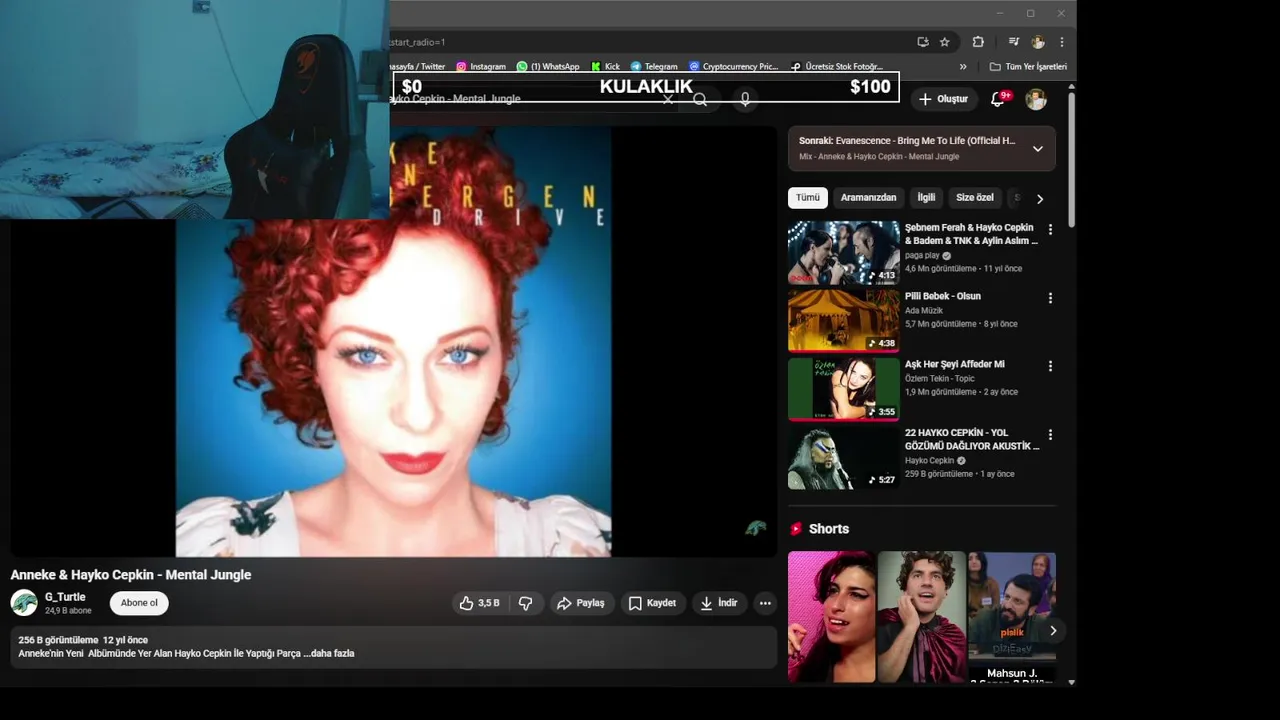Image resolution: width=1280 pixels, height=720 pixels.
Task: Open YouTube notifications bell
Action: (x=998, y=99)
